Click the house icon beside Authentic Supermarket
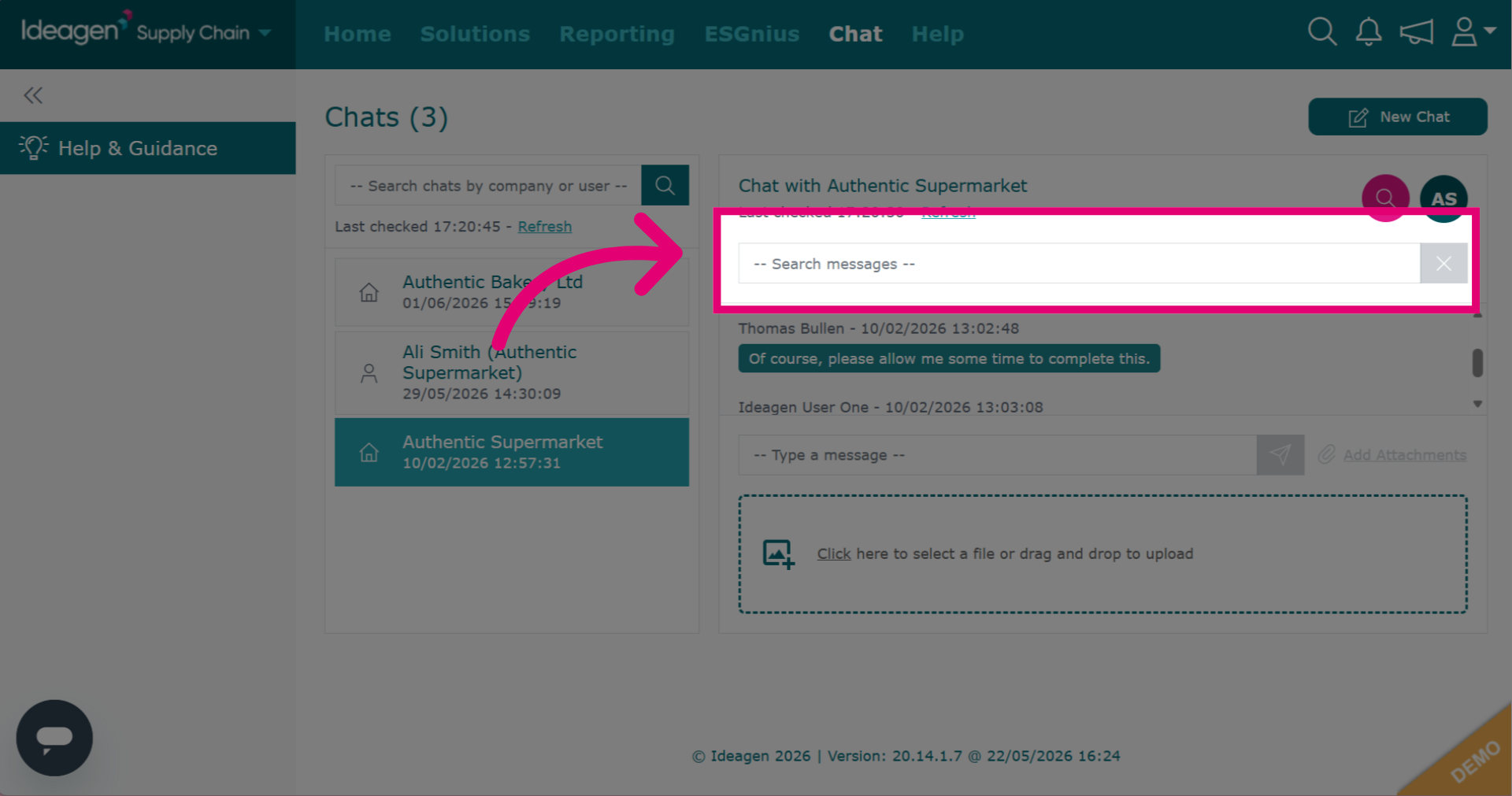The image size is (1512, 796). click(x=369, y=453)
